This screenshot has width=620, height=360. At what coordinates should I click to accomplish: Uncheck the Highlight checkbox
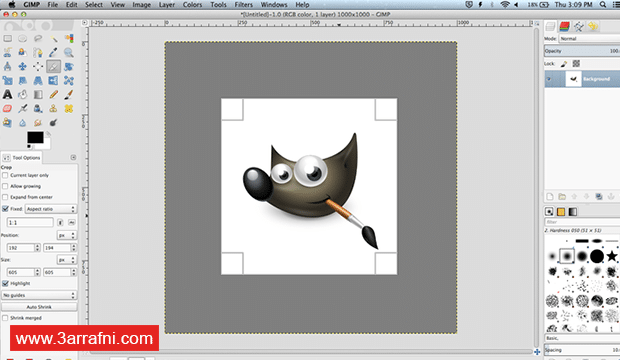[x=5, y=283]
